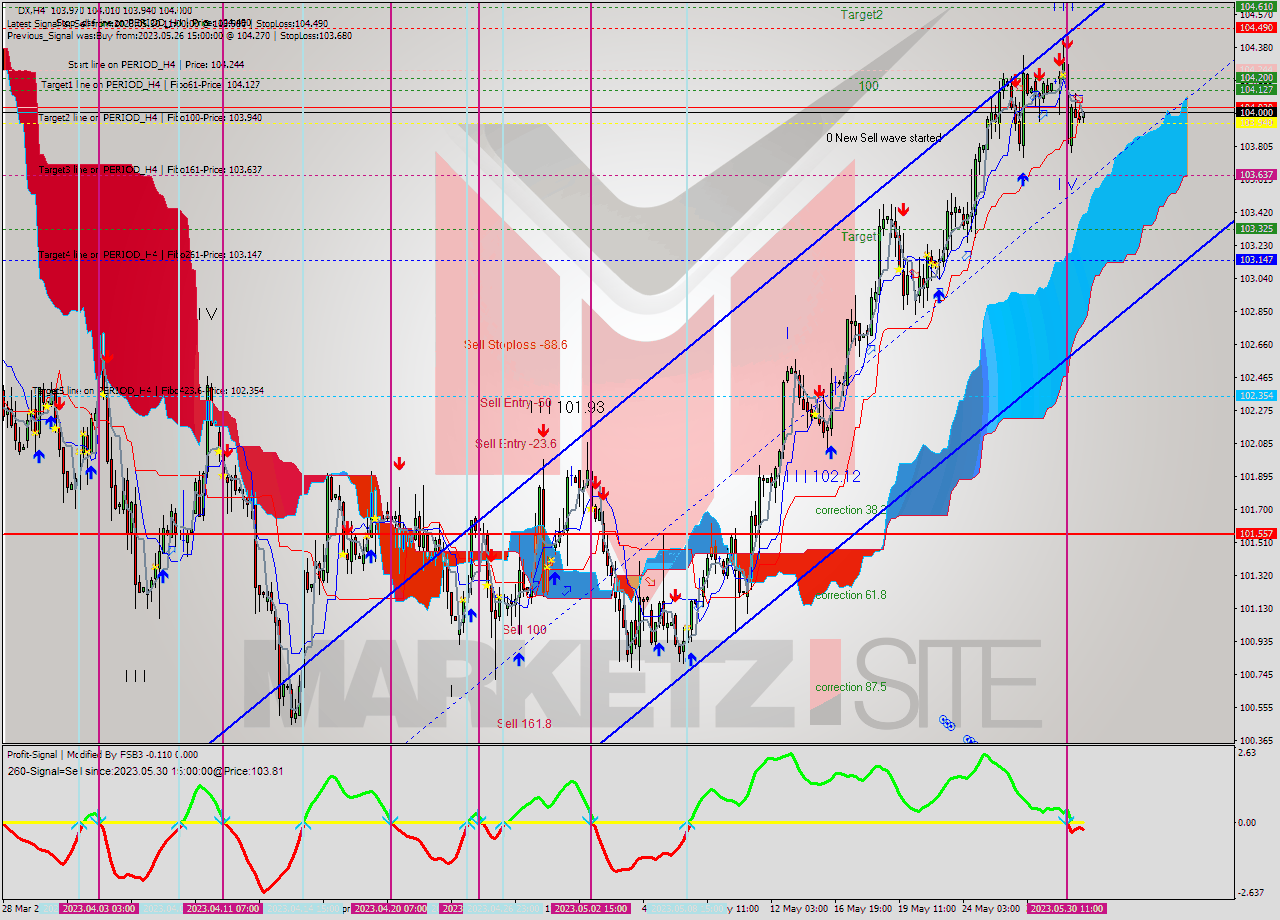Image resolution: width=1280 pixels, height=920 pixels.
Task: Click the 2023.05.30 11:00 date marker
Action: coord(1067,909)
